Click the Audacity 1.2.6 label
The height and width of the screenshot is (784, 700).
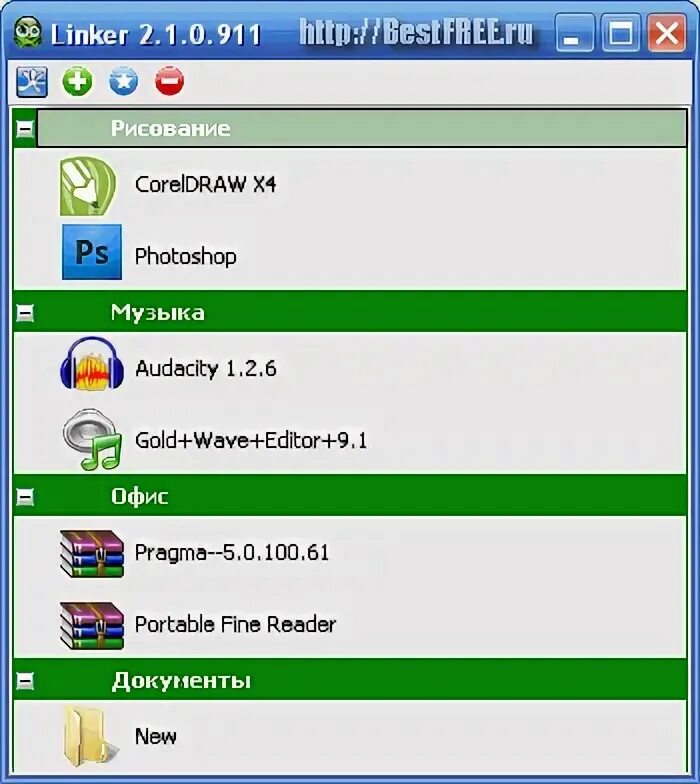(x=206, y=369)
